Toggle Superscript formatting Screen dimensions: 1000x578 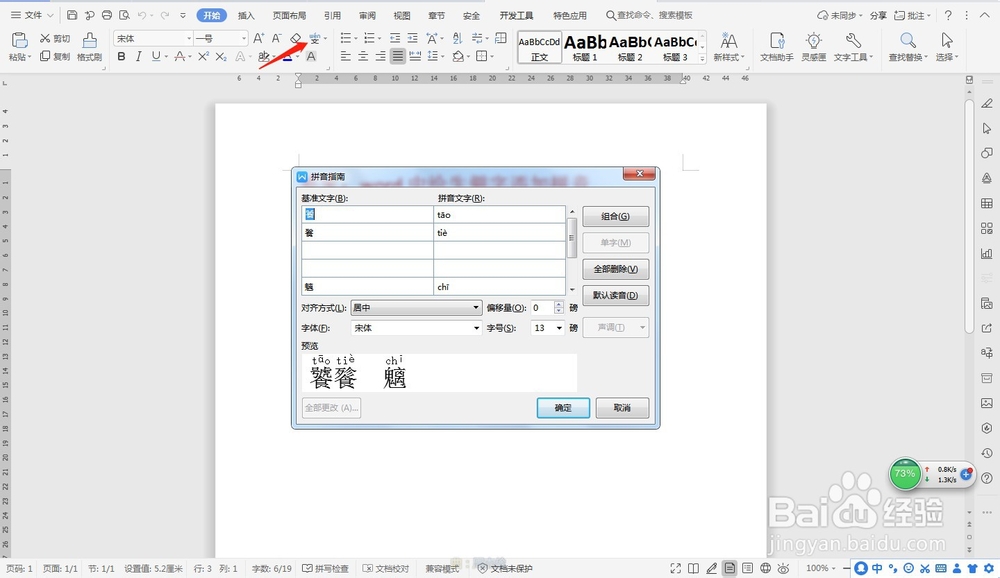click(x=203, y=56)
